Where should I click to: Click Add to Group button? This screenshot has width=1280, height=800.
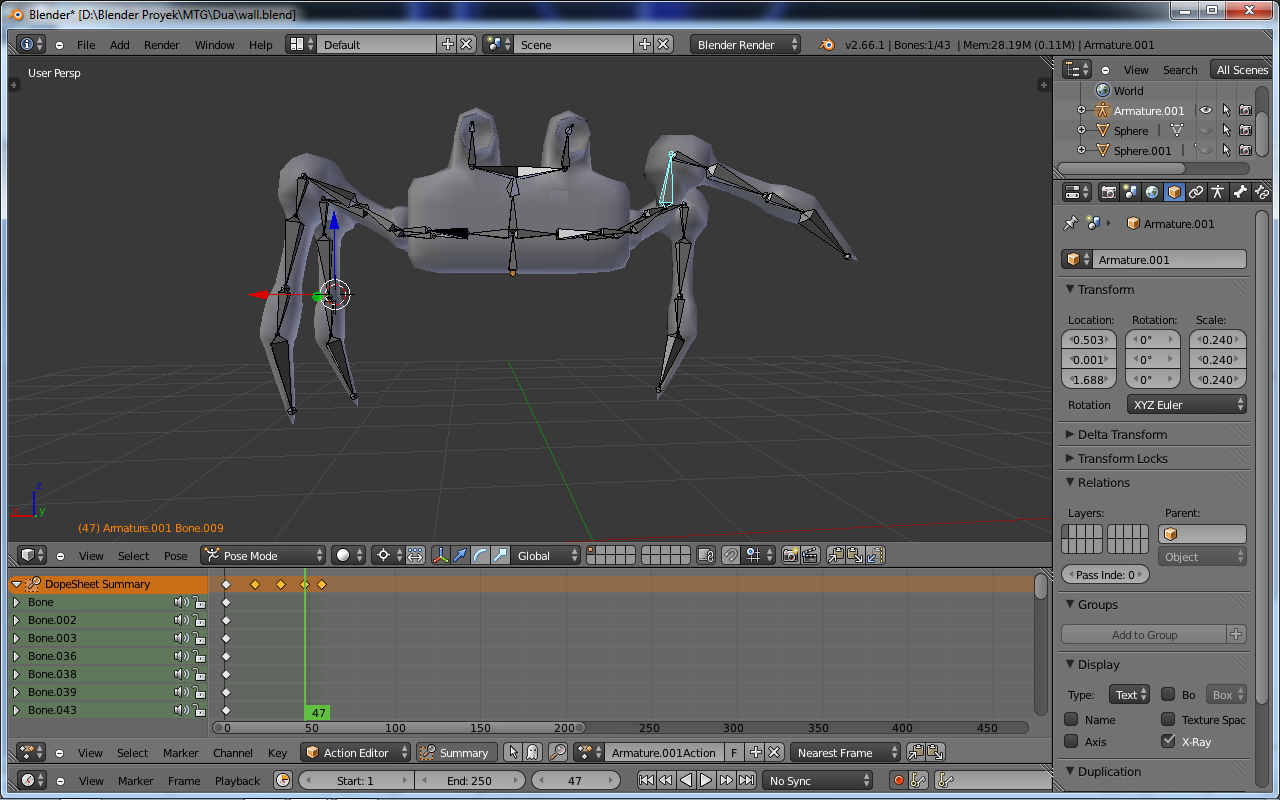point(1145,633)
